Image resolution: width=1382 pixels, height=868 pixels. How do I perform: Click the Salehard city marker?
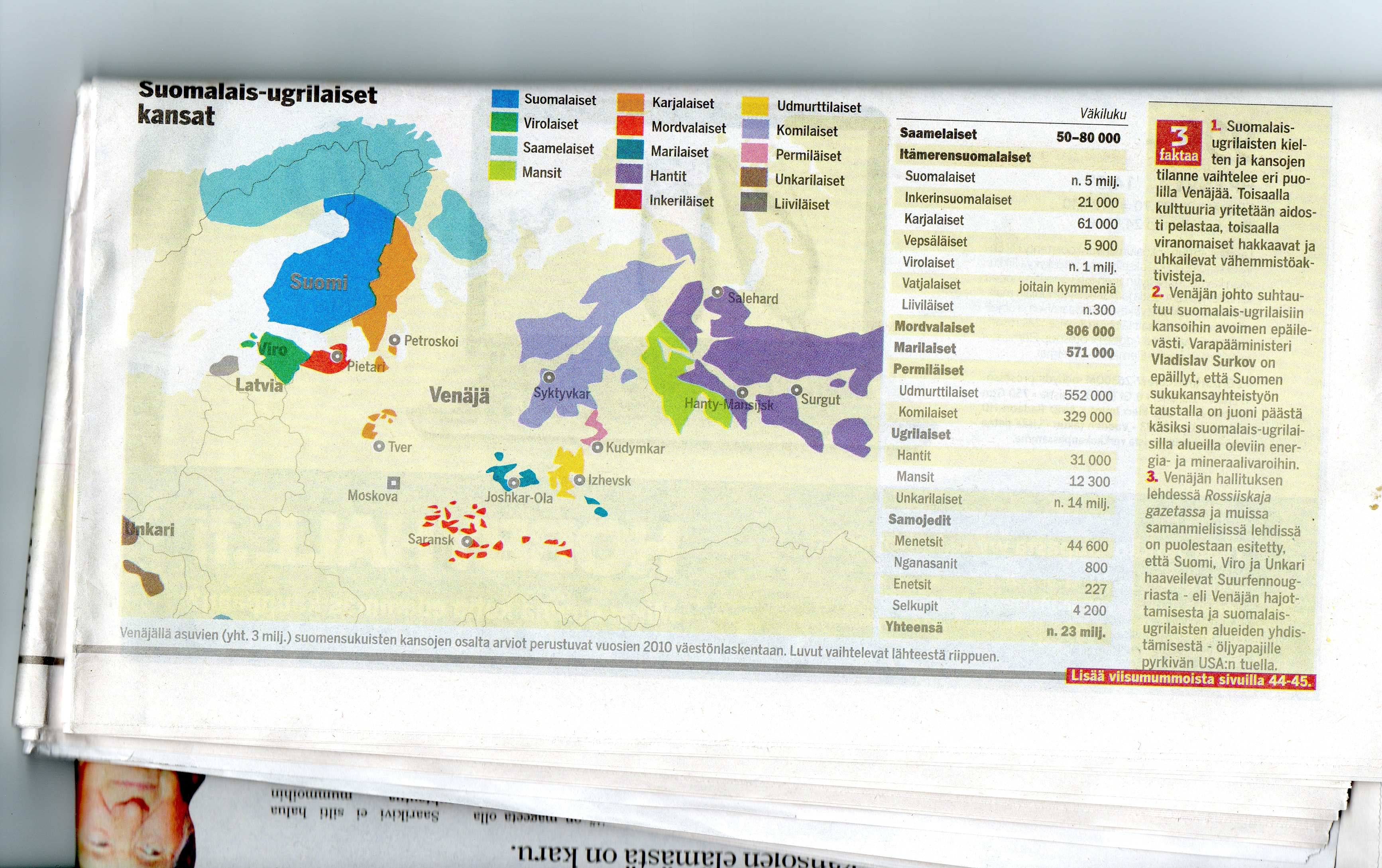[717, 292]
